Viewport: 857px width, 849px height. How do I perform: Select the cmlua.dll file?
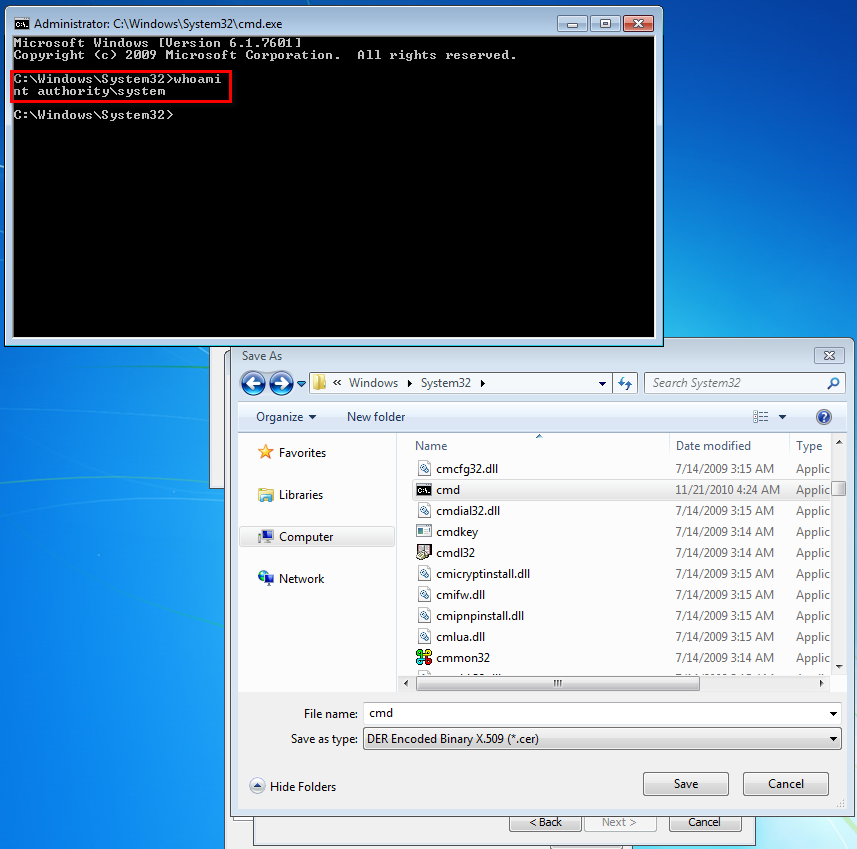(460, 637)
